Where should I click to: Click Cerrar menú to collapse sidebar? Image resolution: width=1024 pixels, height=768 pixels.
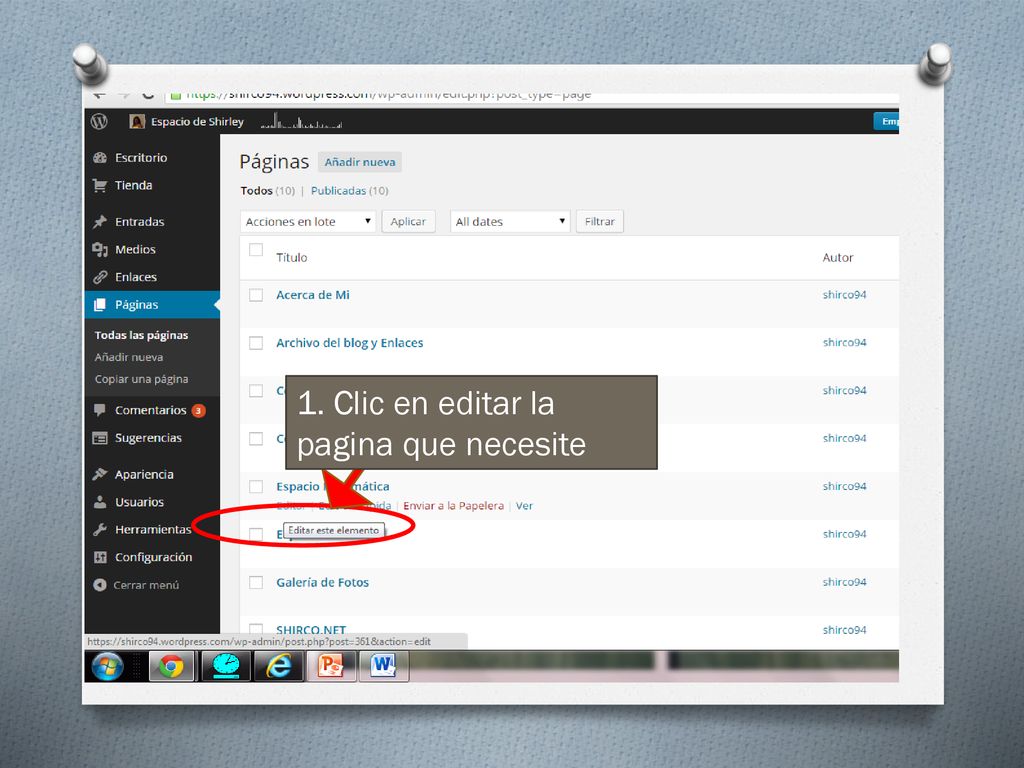[x=146, y=585]
